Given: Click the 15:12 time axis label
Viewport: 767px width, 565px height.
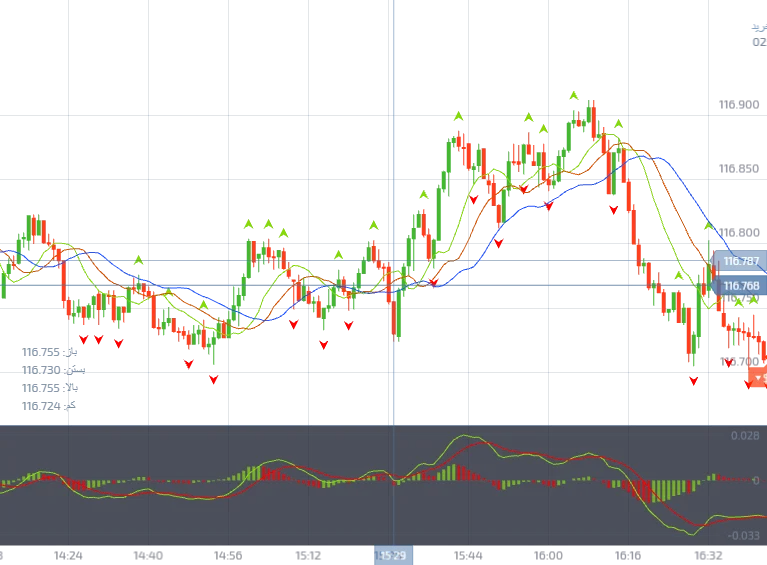Looking at the screenshot, I should 308,555.
